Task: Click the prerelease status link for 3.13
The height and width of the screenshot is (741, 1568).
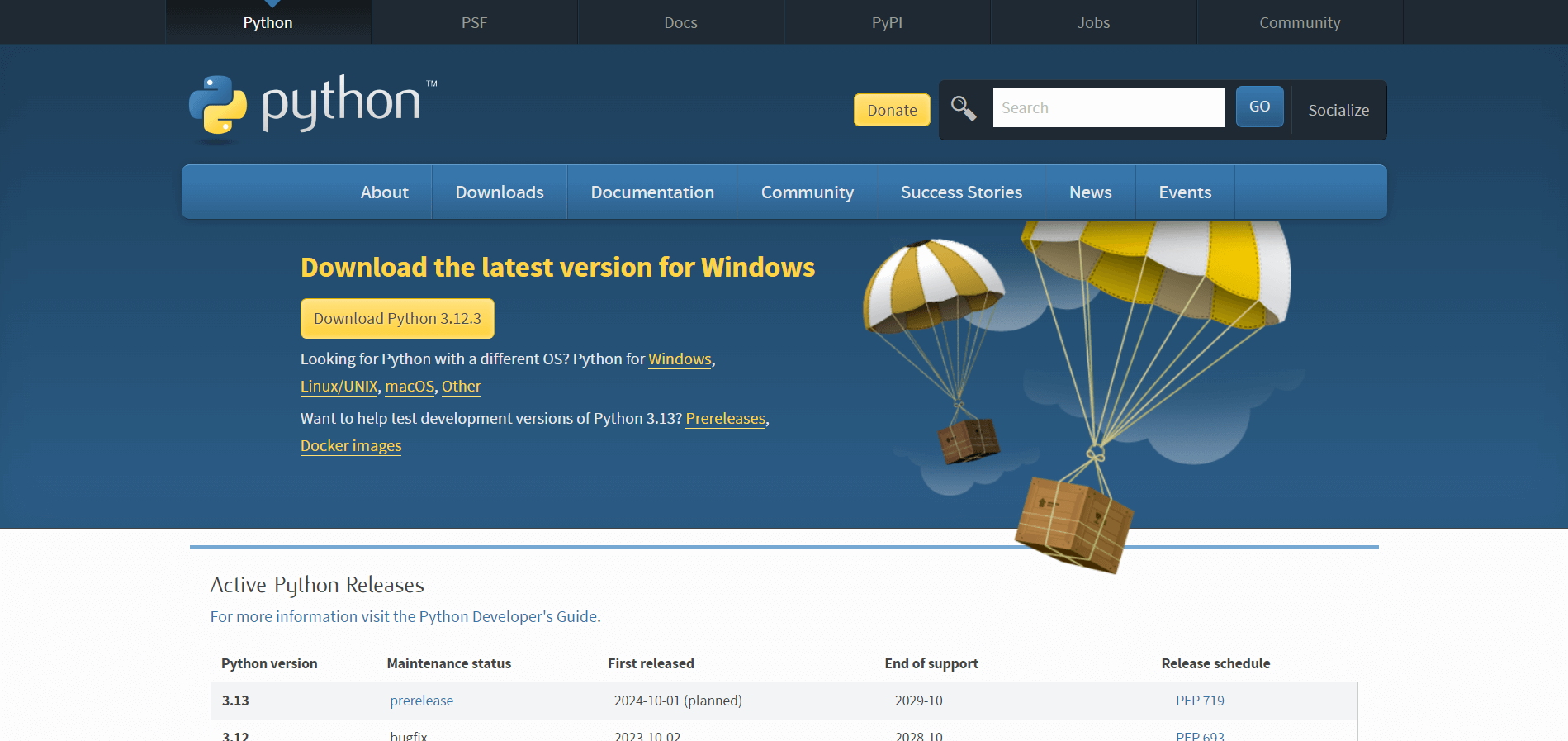Action: click(421, 701)
